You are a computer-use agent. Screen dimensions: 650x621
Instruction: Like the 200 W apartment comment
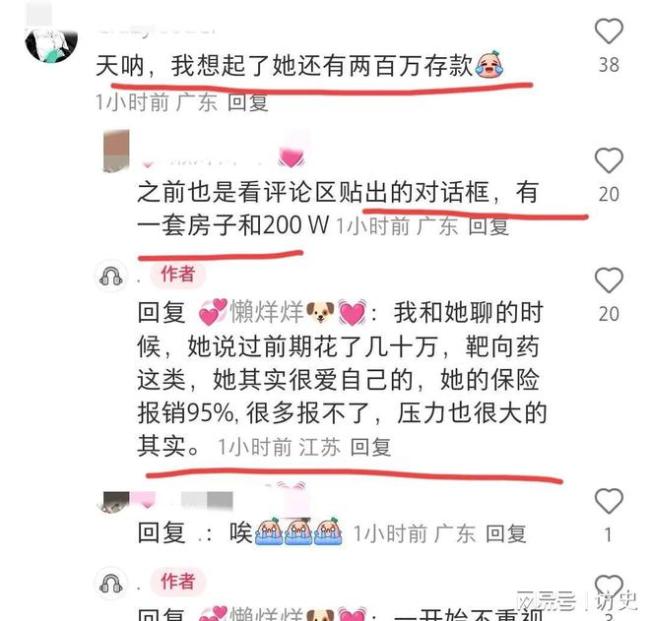(609, 160)
